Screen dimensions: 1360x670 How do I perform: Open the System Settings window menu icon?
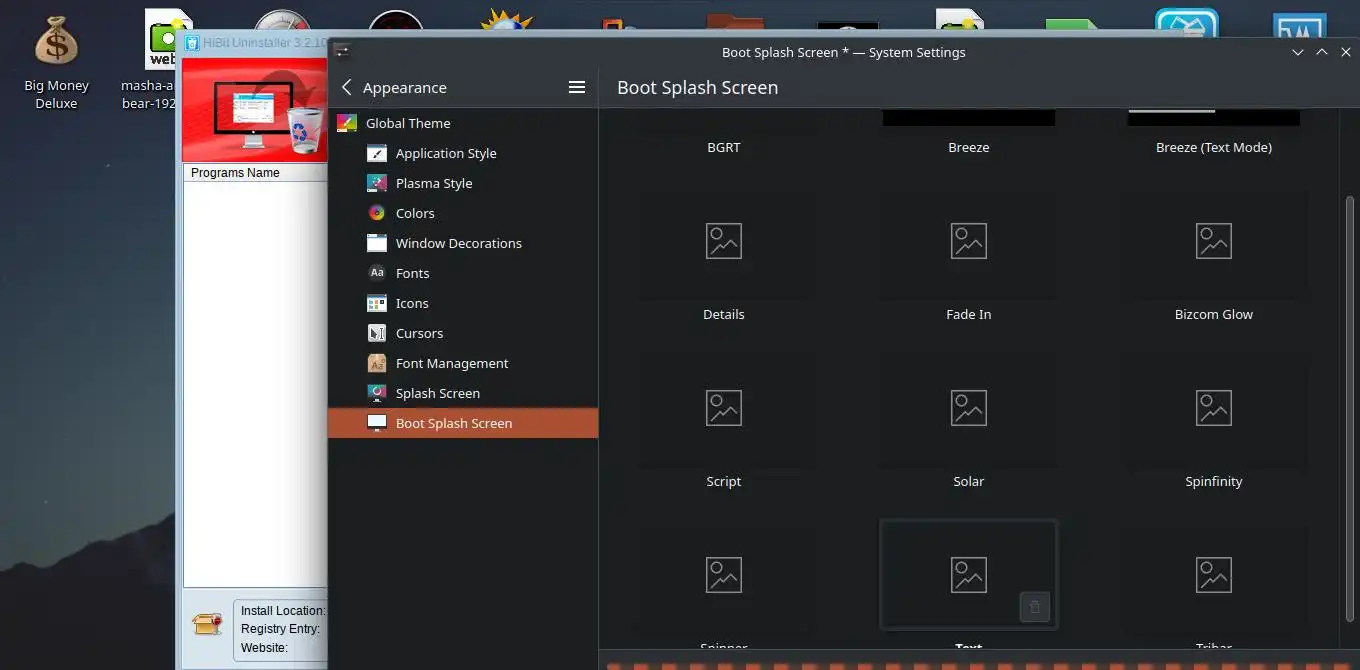coord(342,52)
